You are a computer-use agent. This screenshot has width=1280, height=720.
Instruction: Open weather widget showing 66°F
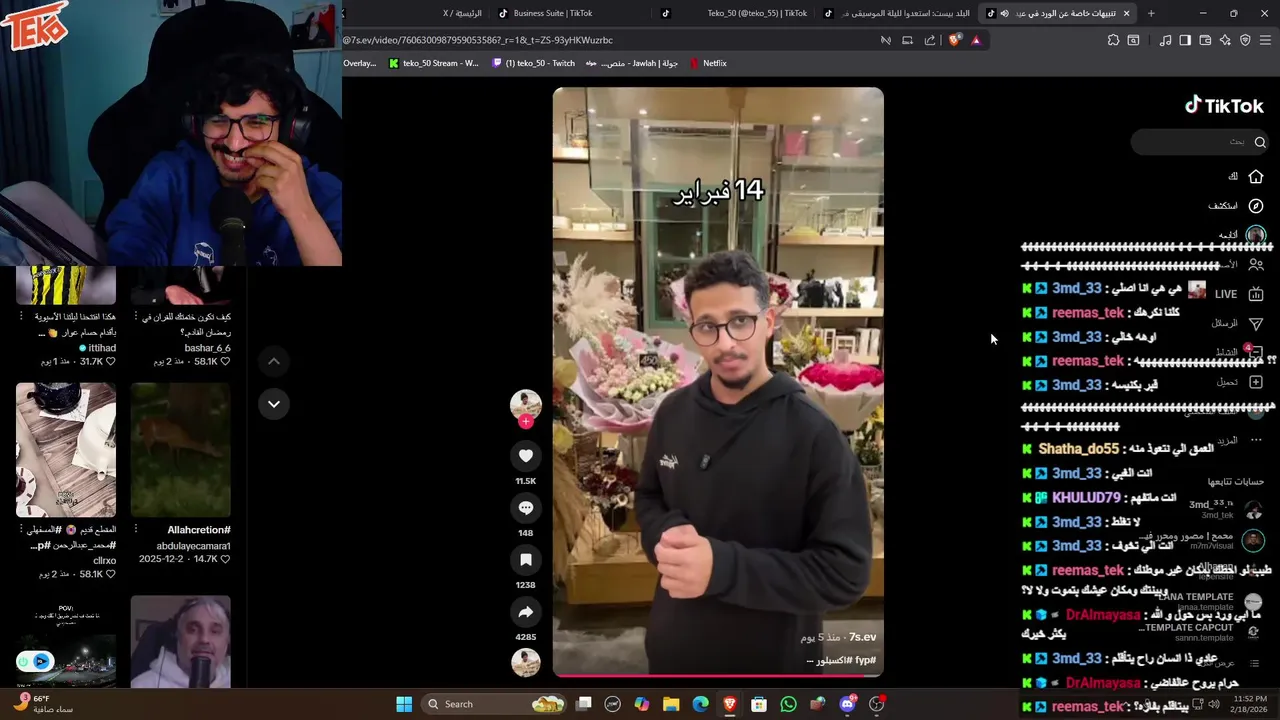pos(43,704)
